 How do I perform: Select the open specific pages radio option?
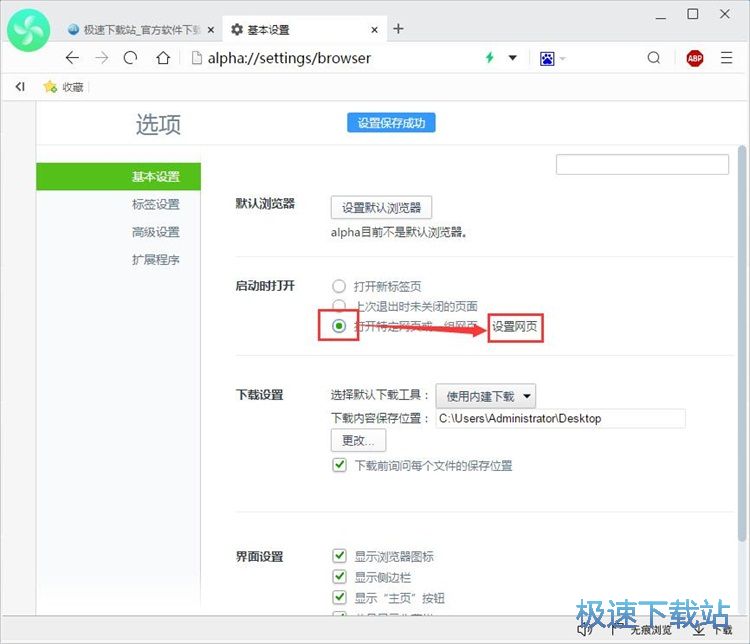tap(339, 326)
